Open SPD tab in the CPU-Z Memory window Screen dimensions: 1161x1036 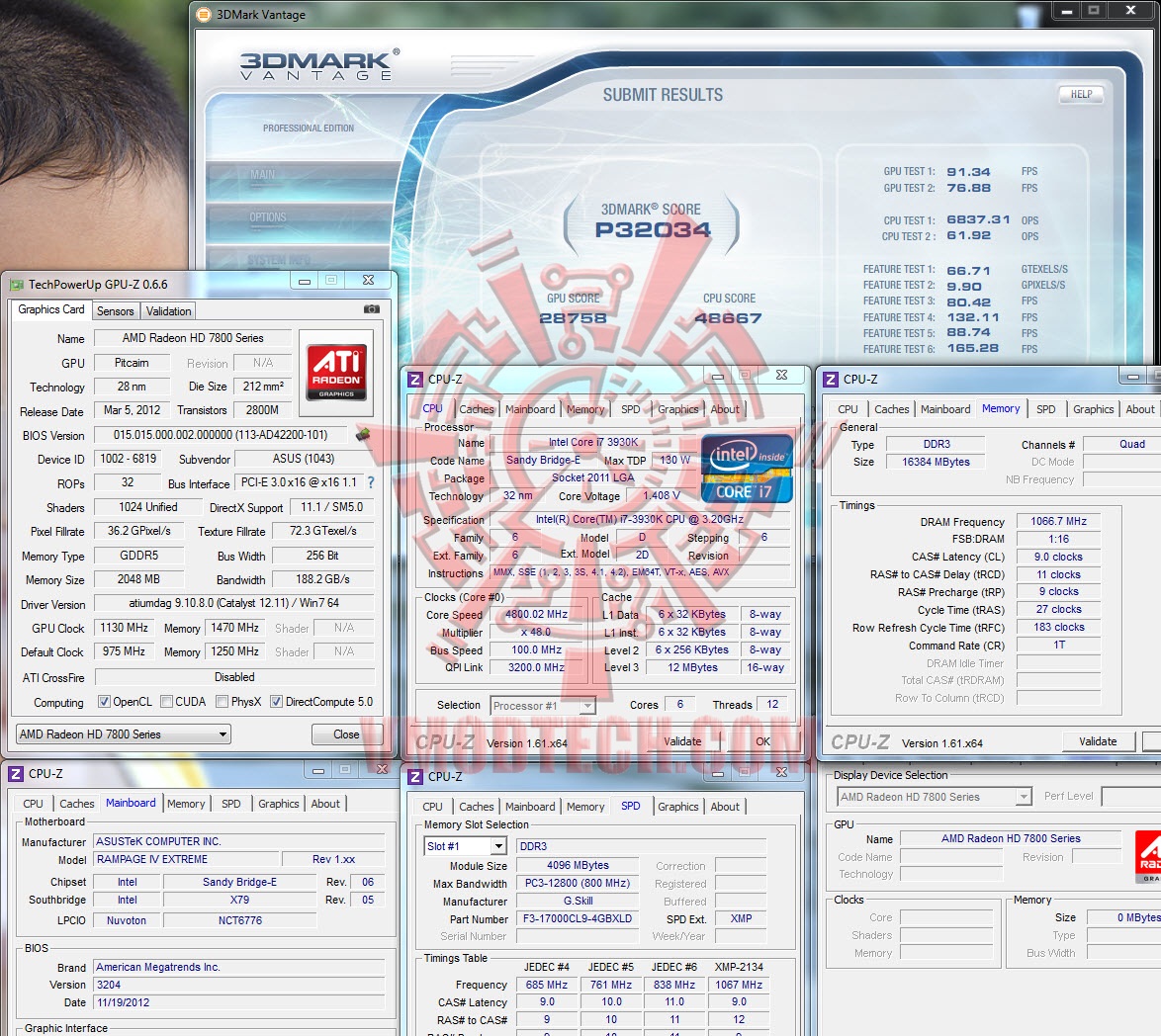[1045, 409]
